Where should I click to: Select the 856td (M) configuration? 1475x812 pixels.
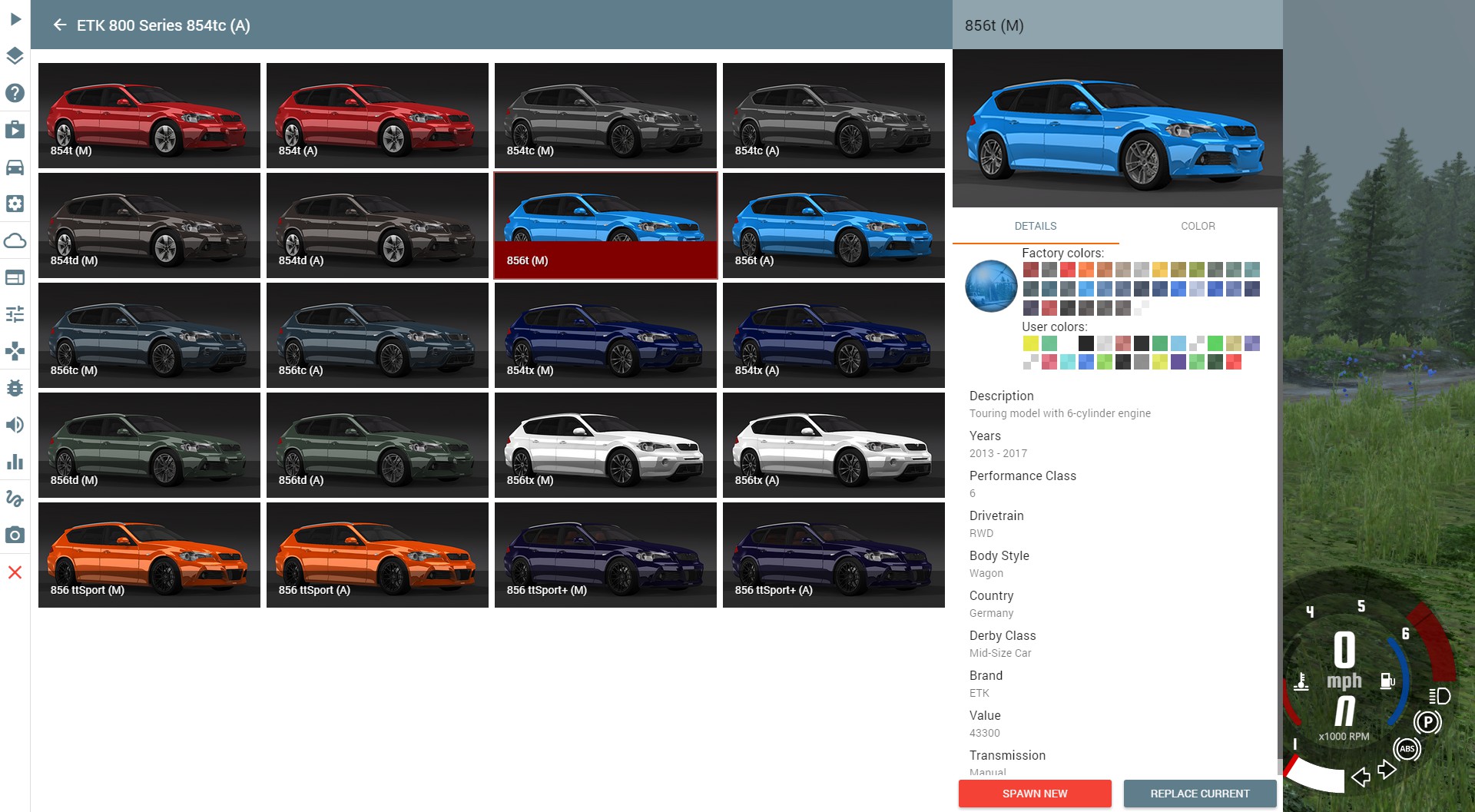click(x=149, y=445)
